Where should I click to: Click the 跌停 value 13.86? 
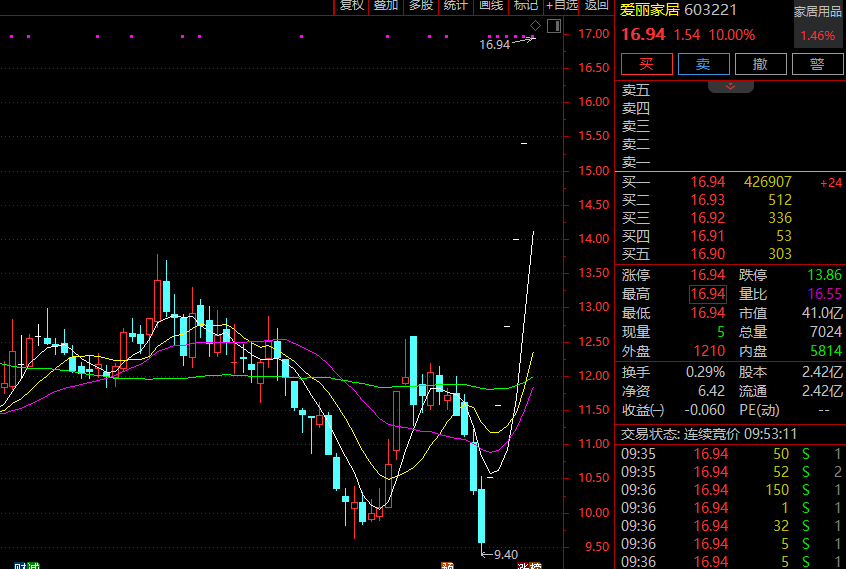[x=824, y=275]
